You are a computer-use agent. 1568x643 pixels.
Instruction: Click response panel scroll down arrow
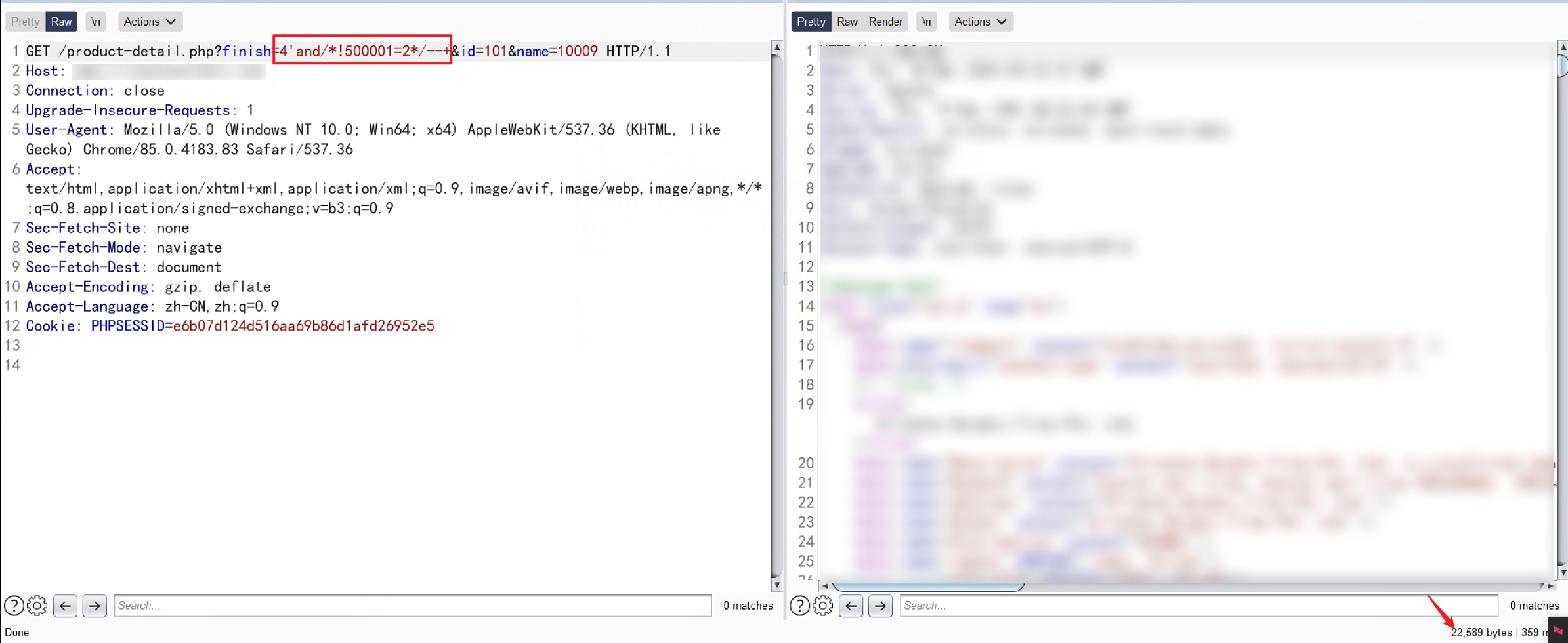click(1563, 572)
